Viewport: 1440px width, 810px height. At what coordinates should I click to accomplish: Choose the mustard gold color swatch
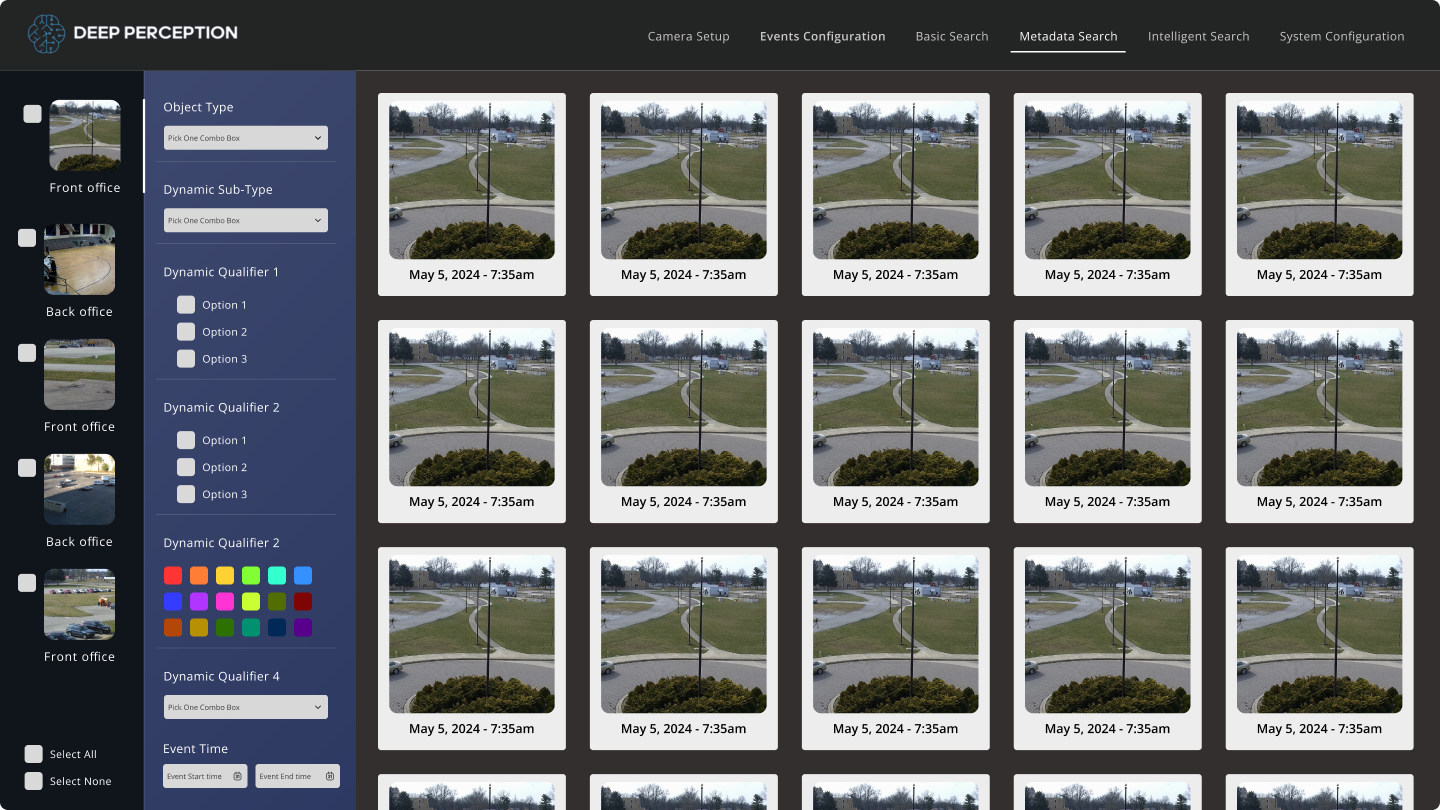pos(199,628)
